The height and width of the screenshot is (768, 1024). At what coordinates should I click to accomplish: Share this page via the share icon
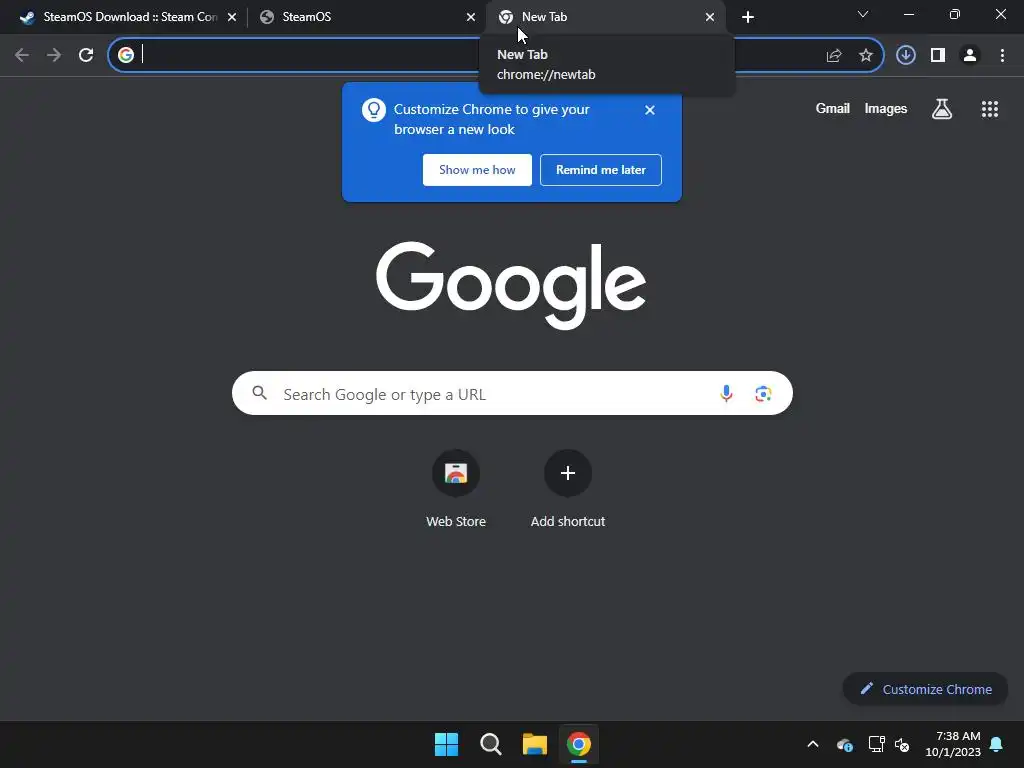(x=834, y=56)
